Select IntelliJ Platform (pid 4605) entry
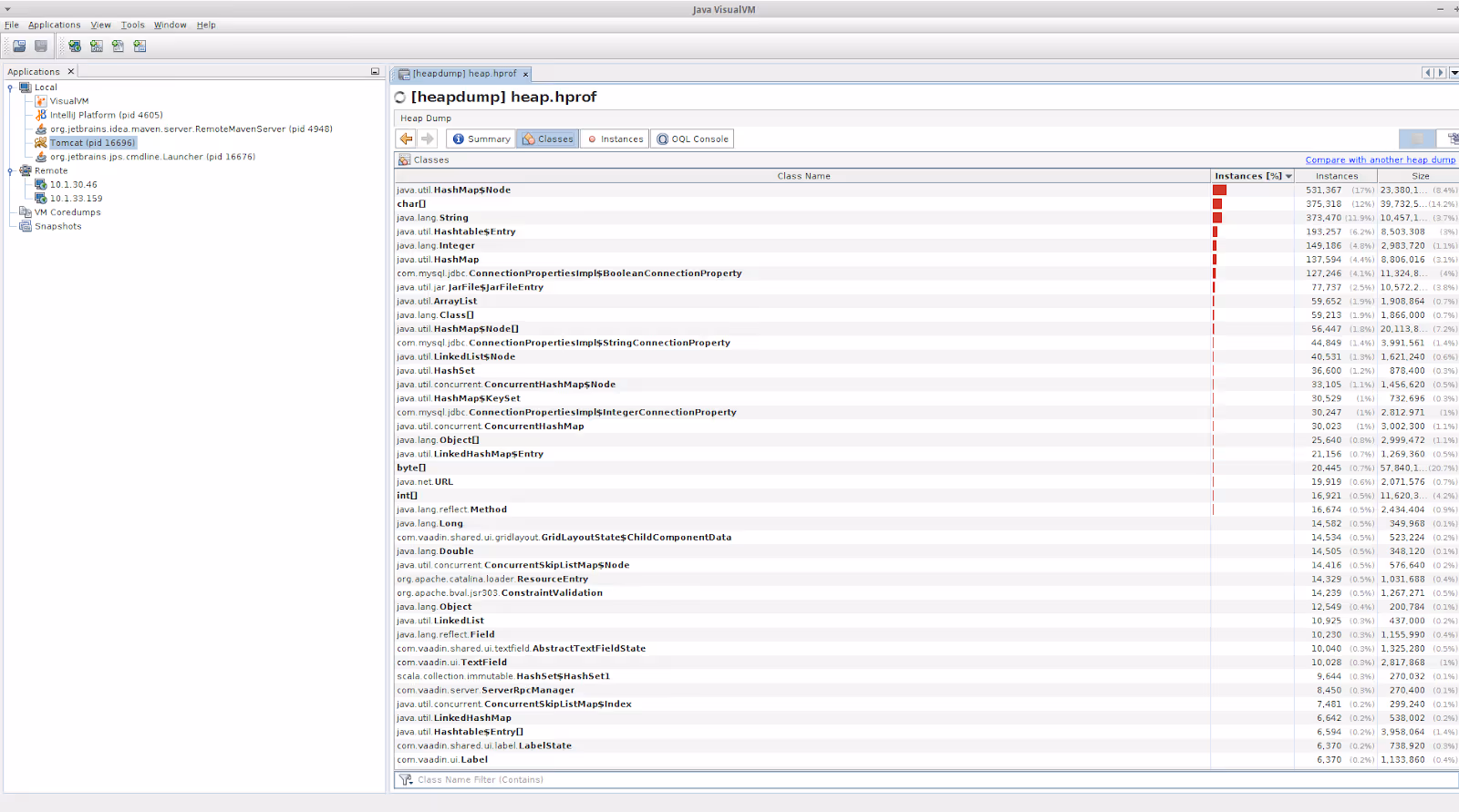 106,115
